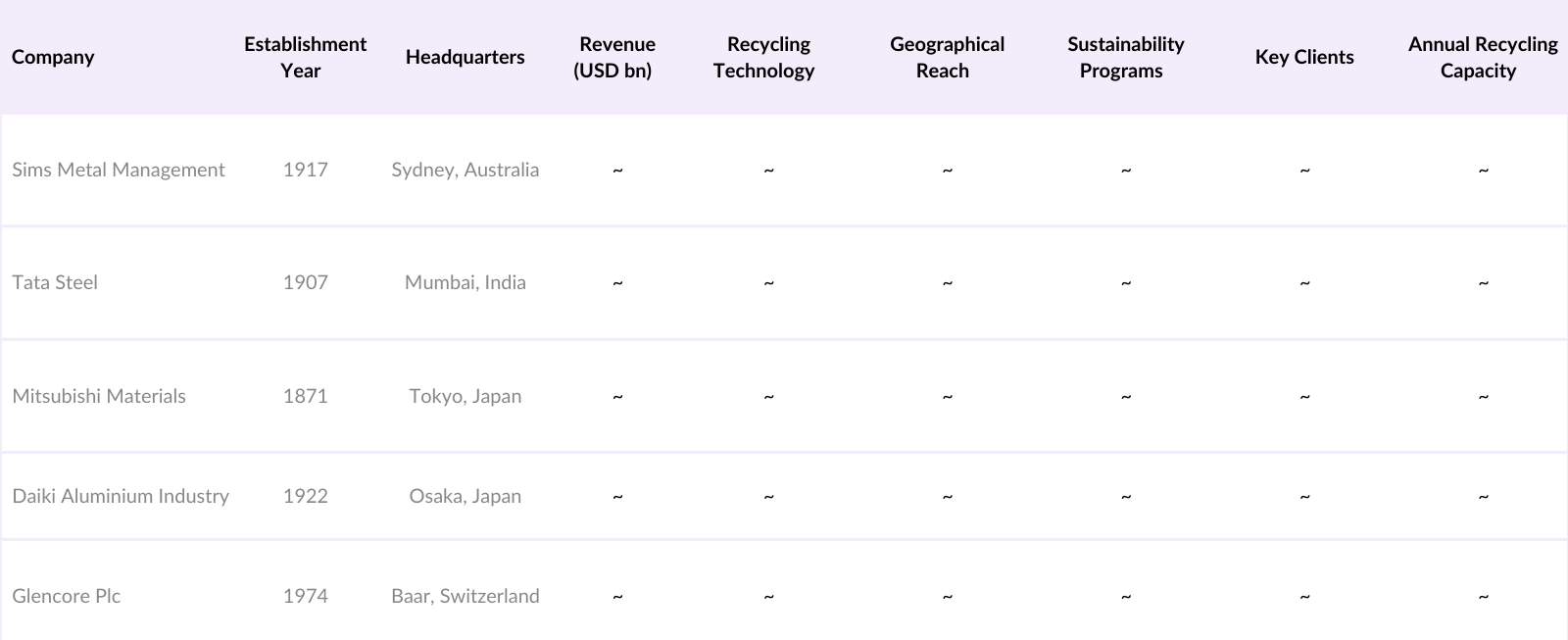Click the Osaka, Japan headquarters cell

[x=465, y=496]
